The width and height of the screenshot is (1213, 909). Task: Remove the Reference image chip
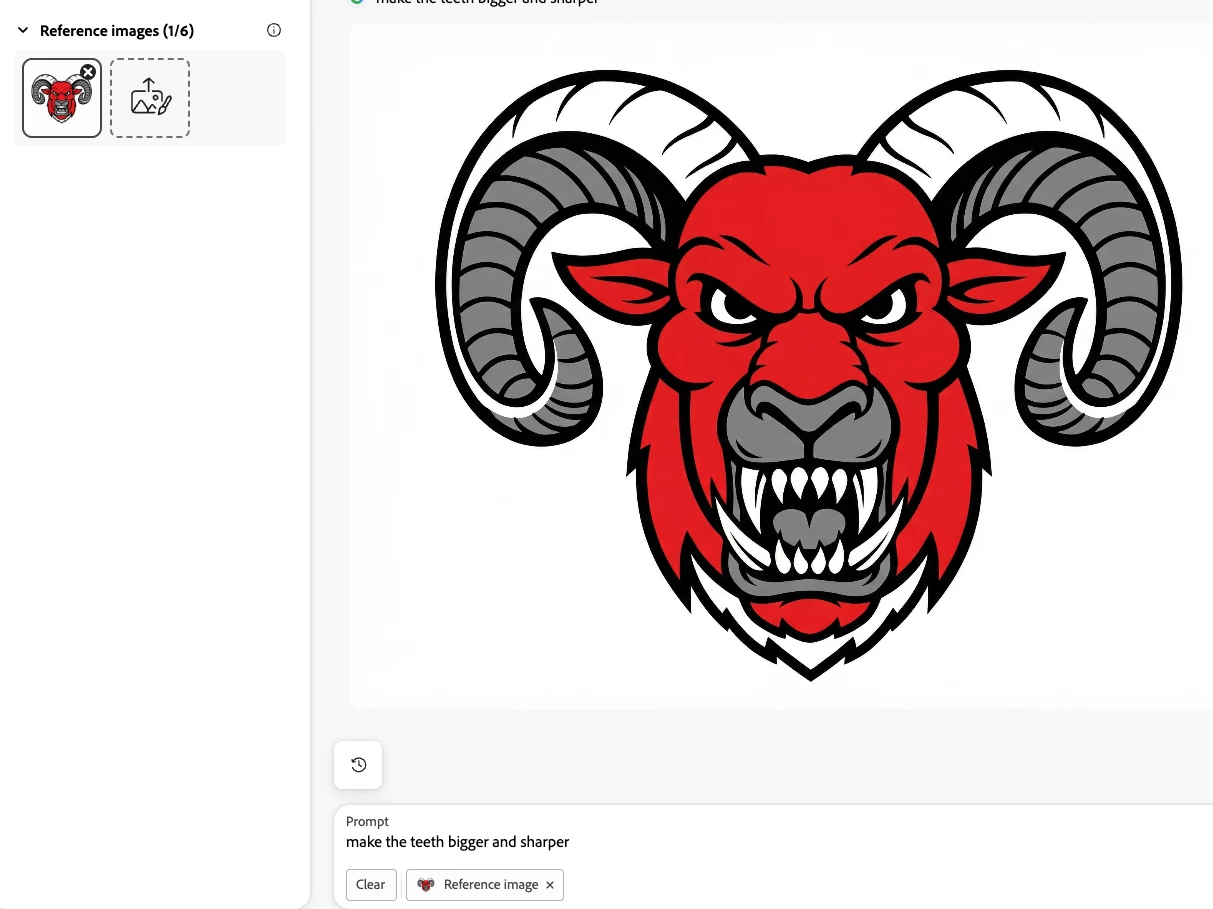pos(550,885)
